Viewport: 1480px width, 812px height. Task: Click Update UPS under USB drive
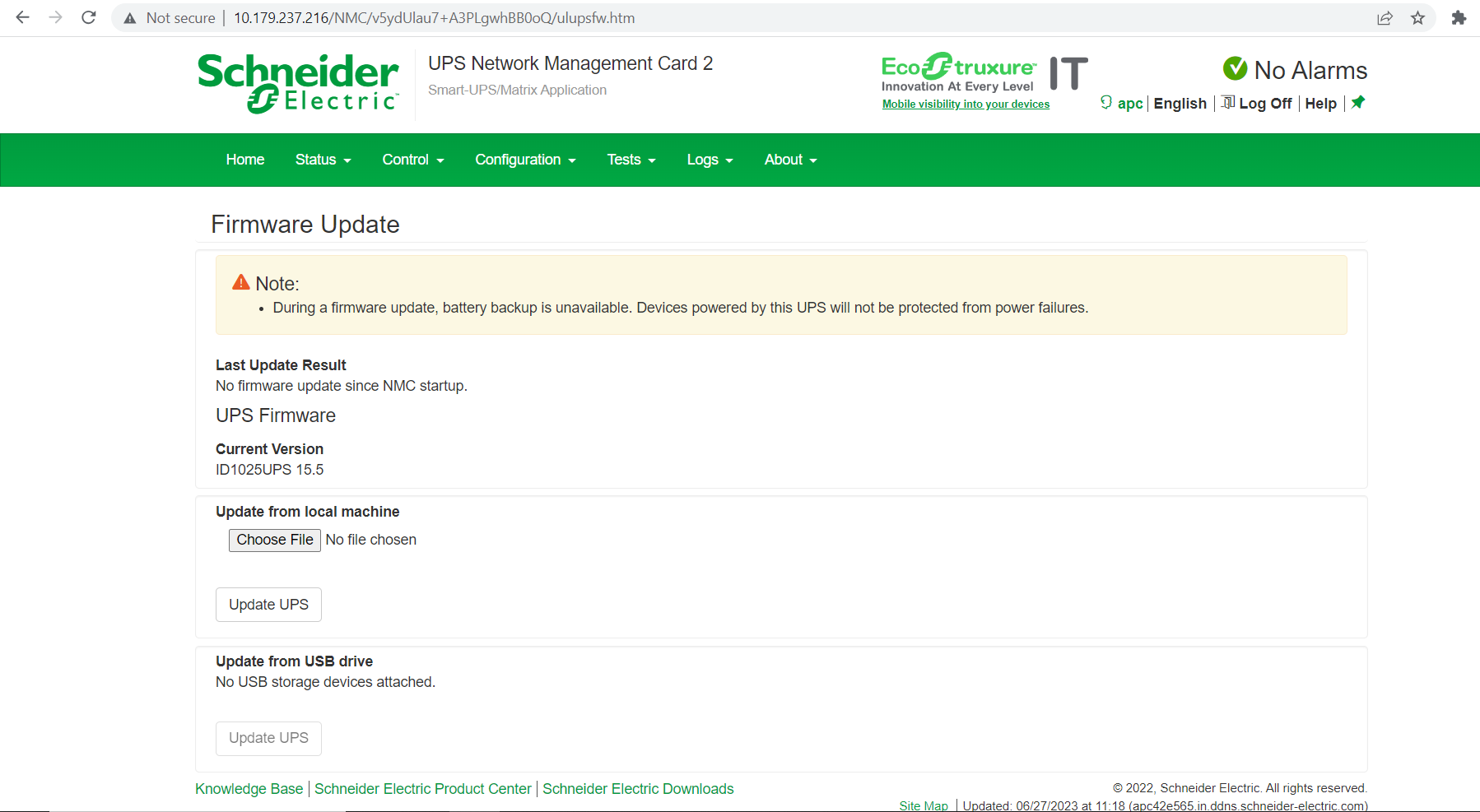pos(268,738)
